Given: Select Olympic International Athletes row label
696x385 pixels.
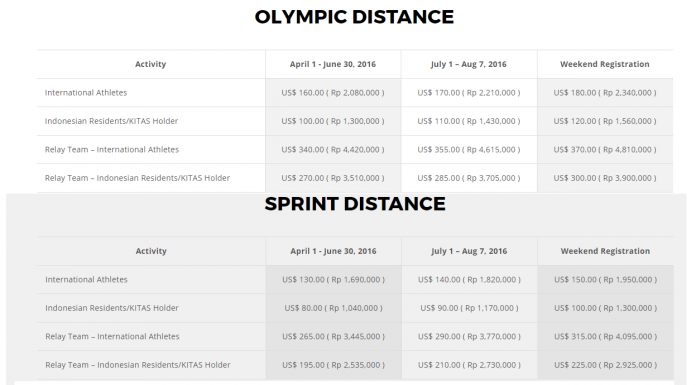Looking at the screenshot, I should [x=86, y=93].
